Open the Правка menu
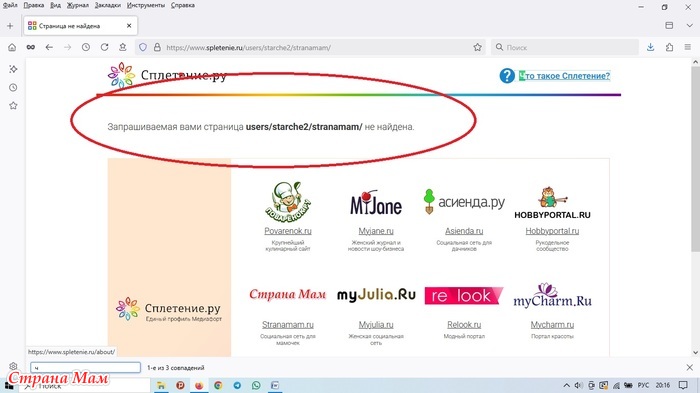 tap(33, 5)
